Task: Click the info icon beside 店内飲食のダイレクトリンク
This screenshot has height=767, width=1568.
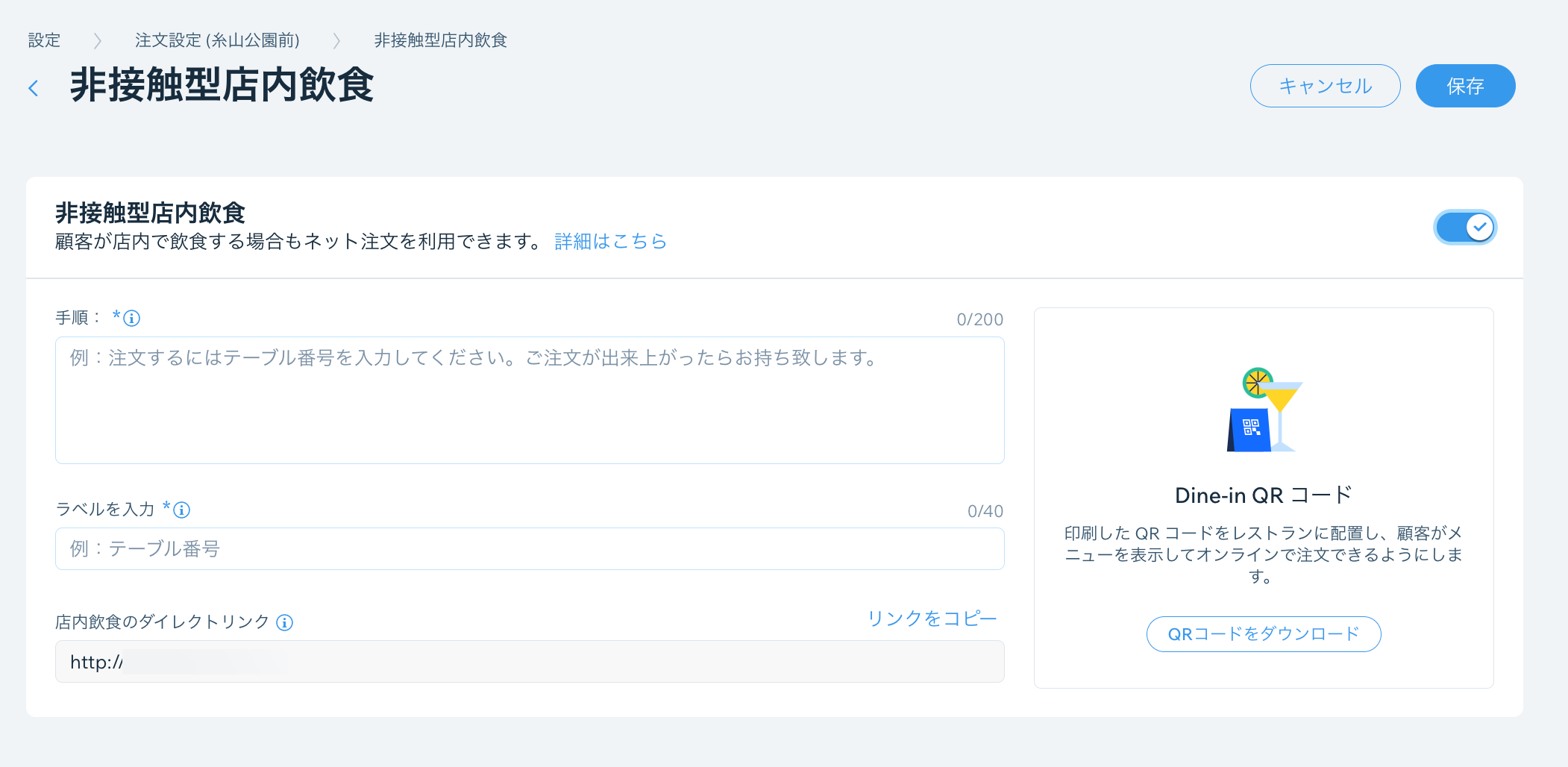Action: (x=284, y=622)
